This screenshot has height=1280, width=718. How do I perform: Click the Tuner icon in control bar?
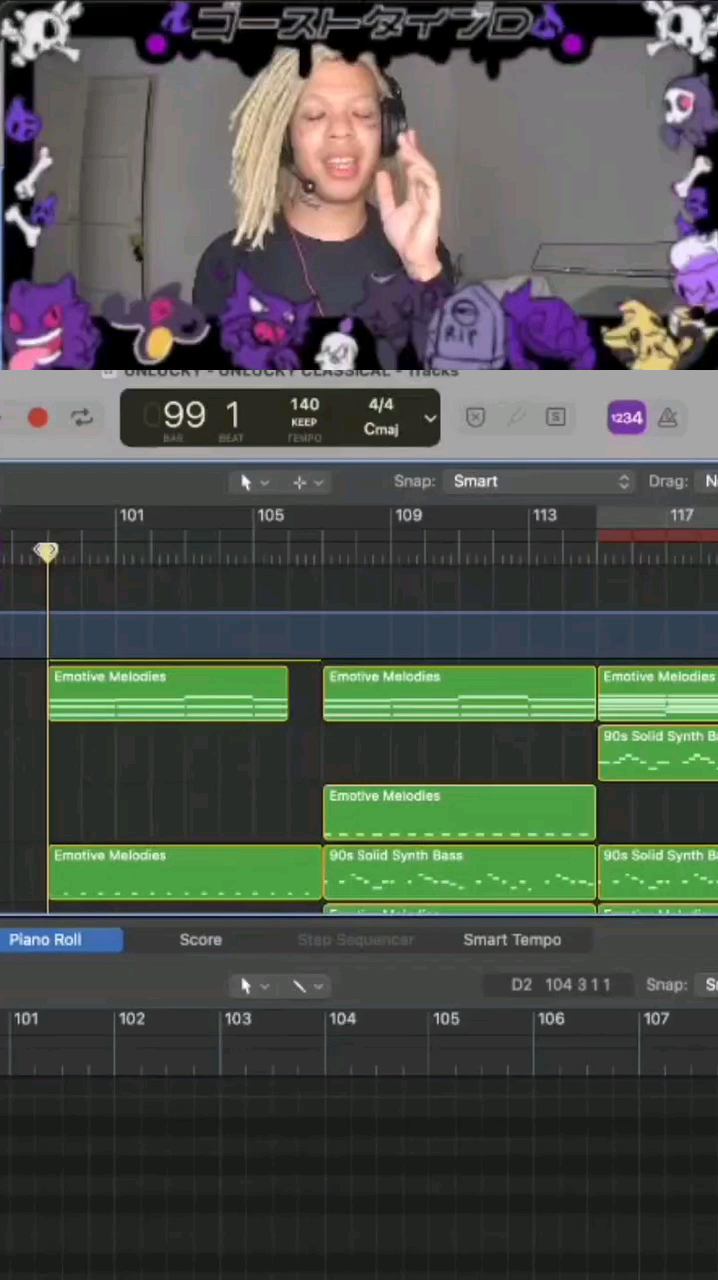[516, 418]
